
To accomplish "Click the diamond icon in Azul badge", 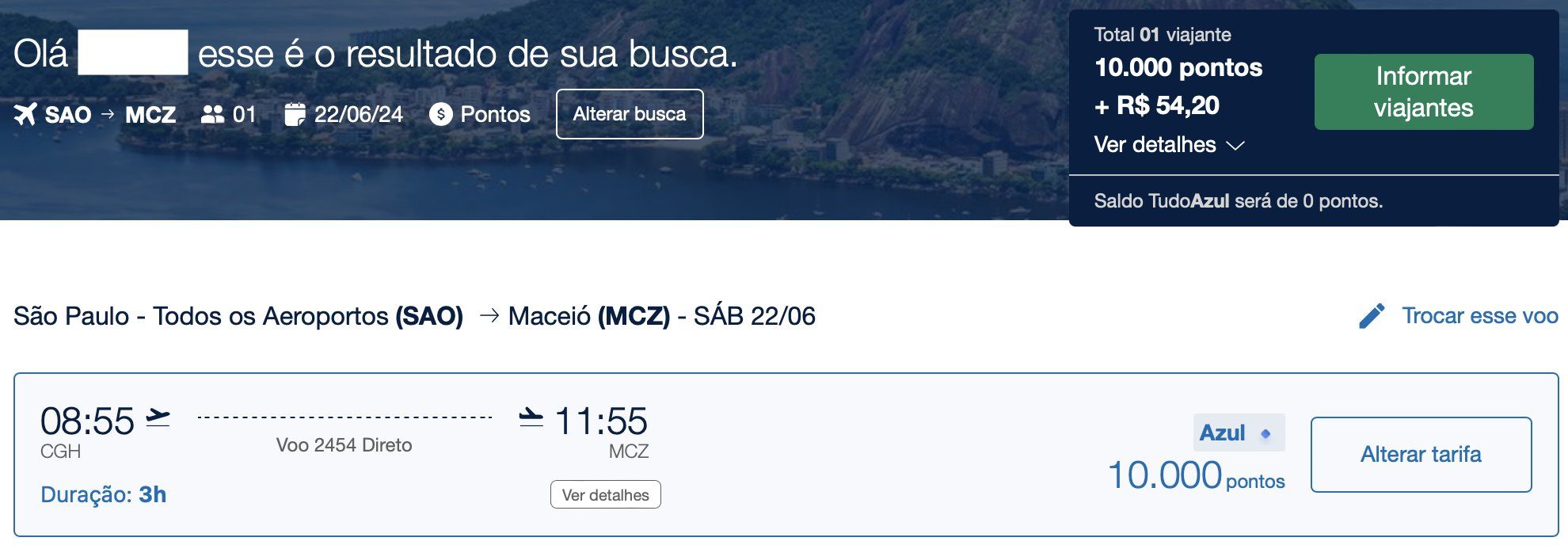I will (x=1265, y=433).
